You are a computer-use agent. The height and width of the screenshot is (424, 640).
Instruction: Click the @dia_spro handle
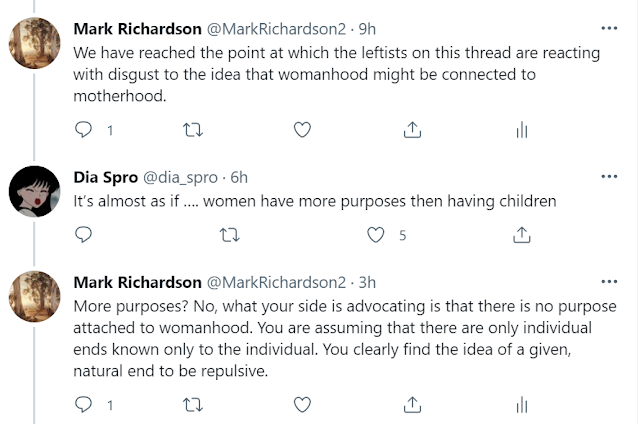point(185,178)
